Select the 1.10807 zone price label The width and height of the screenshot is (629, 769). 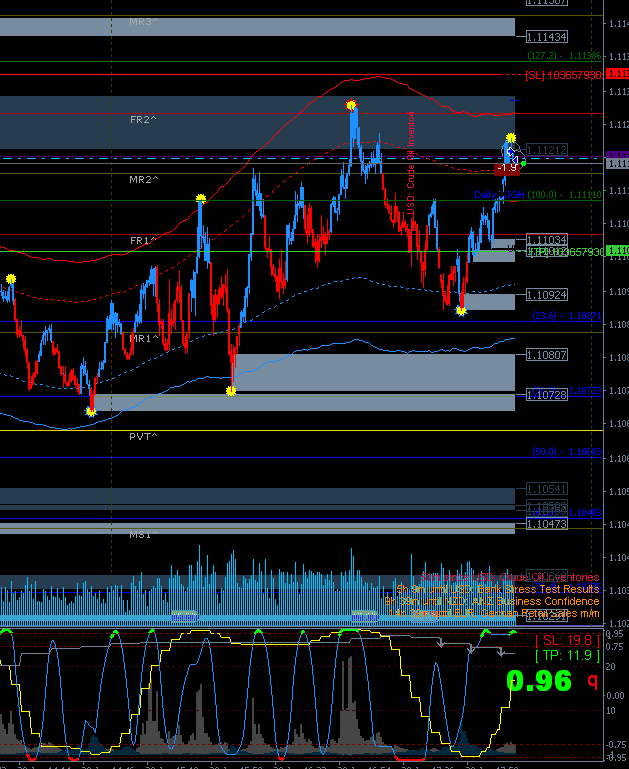[547, 355]
